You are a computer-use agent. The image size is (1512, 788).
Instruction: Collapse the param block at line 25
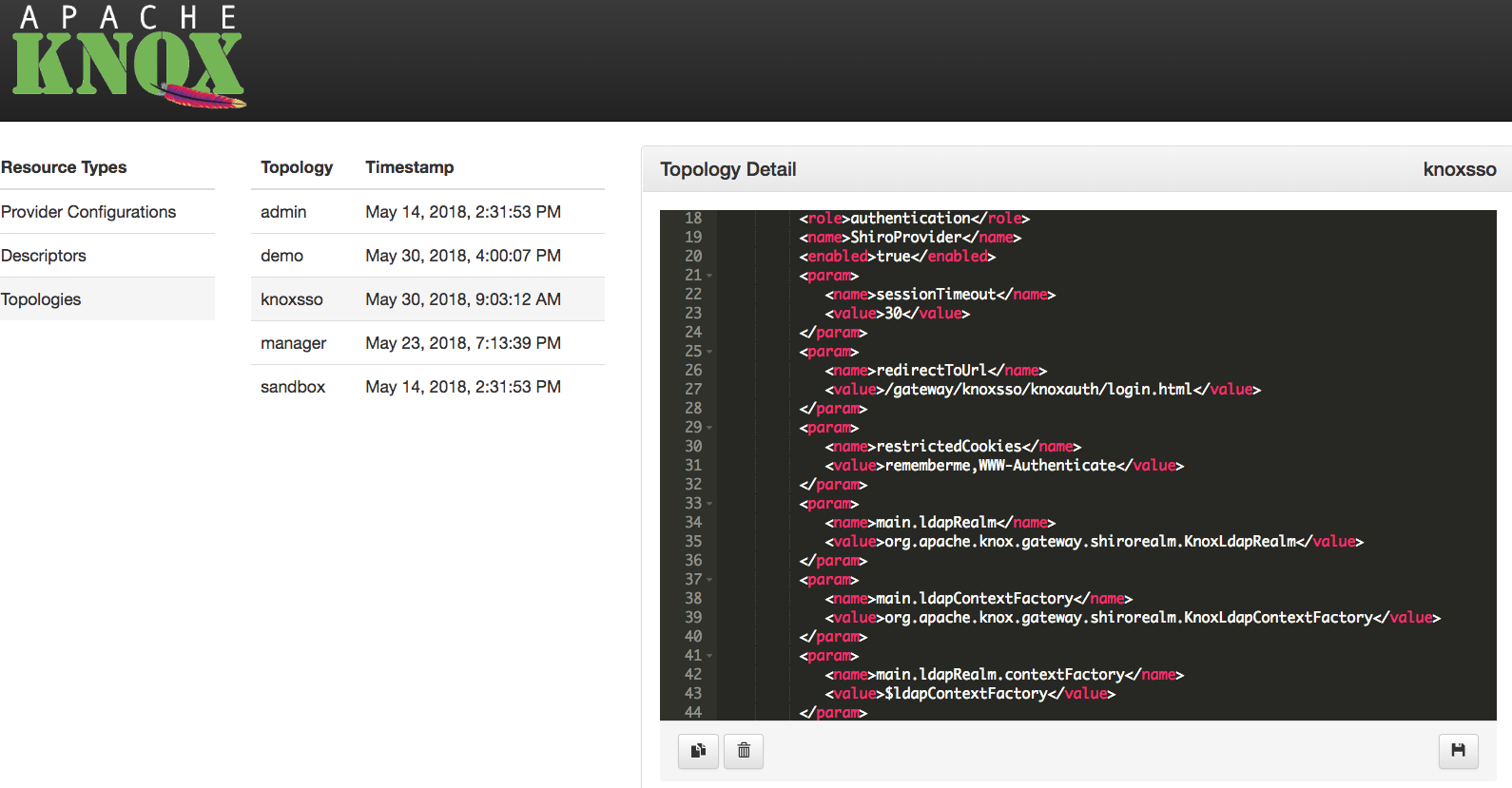click(709, 352)
